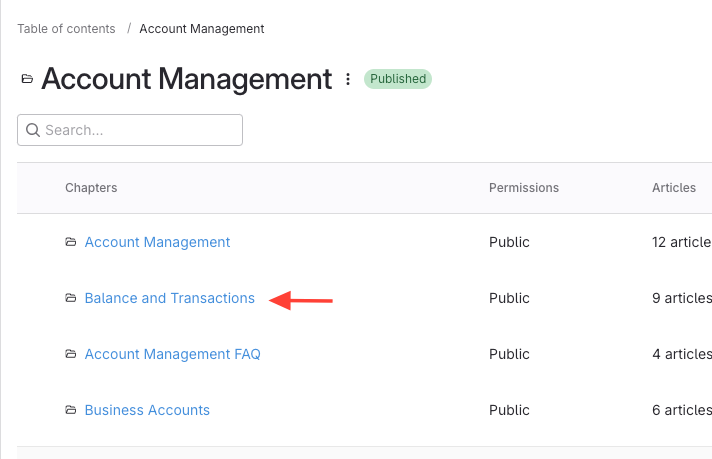Image resolution: width=712 pixels, height=459 pixels.
Task: Open the Account Management FAQ chapter
Action: tap(172, 354)
